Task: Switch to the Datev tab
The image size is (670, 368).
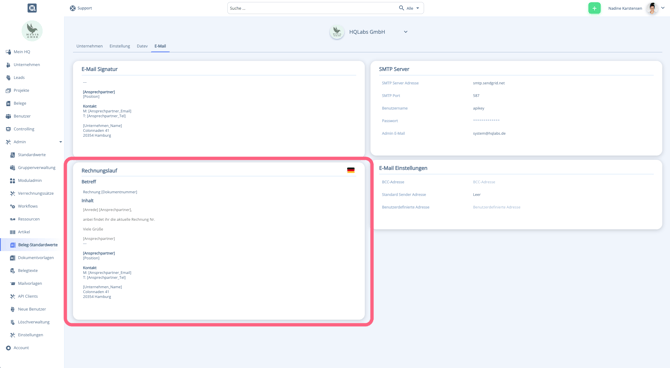Action: pyautogui.click(x=142, y=46)
